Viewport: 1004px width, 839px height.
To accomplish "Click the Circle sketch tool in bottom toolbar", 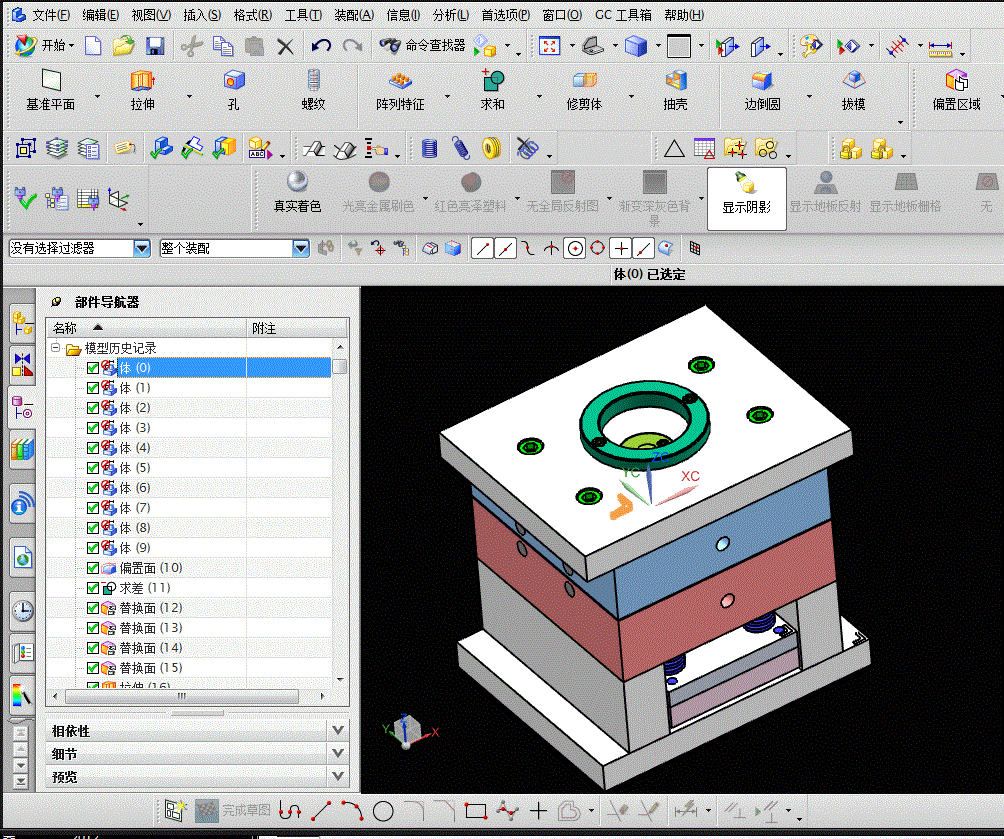I will click(x=383, y=811).
